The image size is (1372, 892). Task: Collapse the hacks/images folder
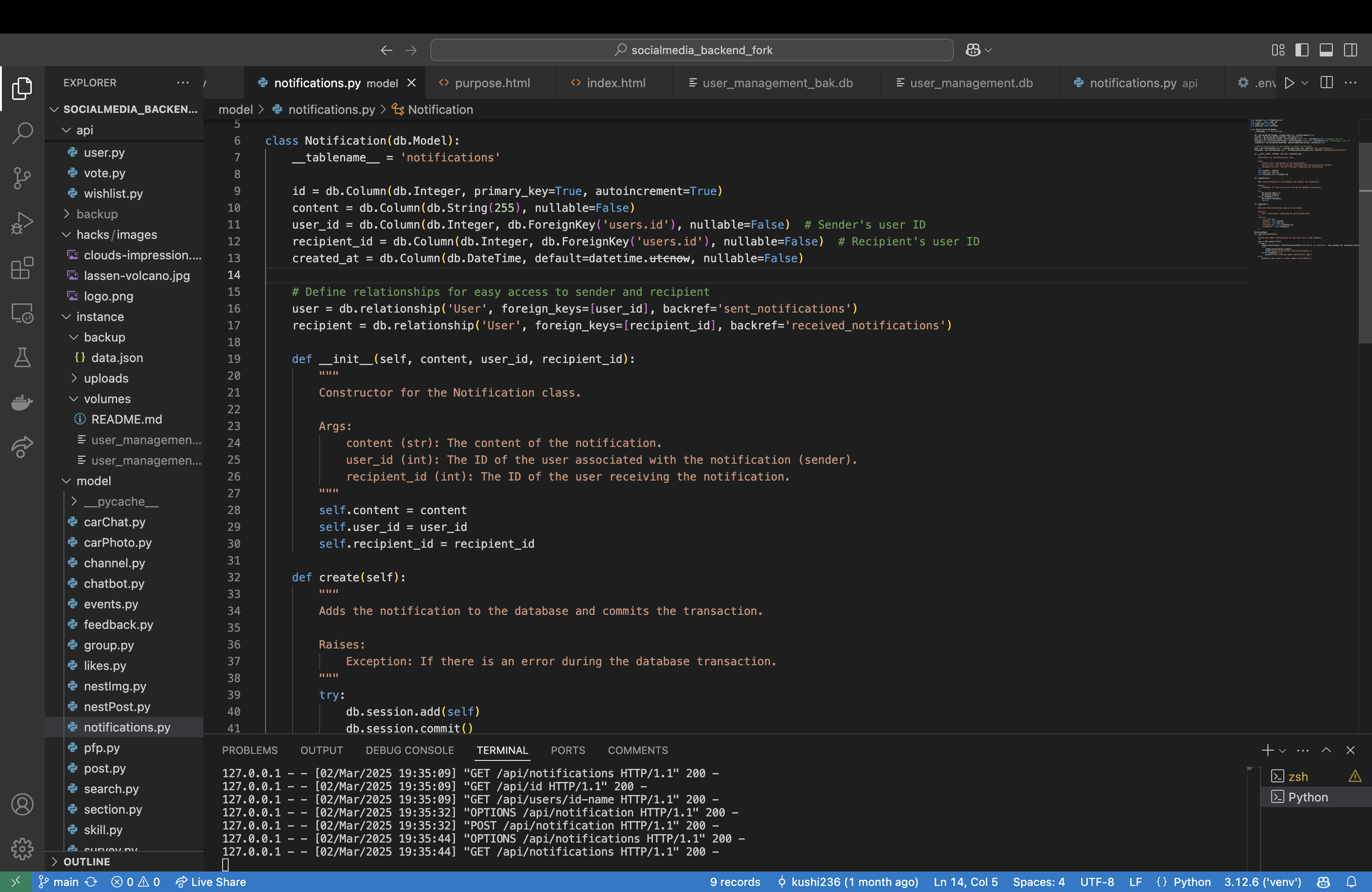pos(124,235)
